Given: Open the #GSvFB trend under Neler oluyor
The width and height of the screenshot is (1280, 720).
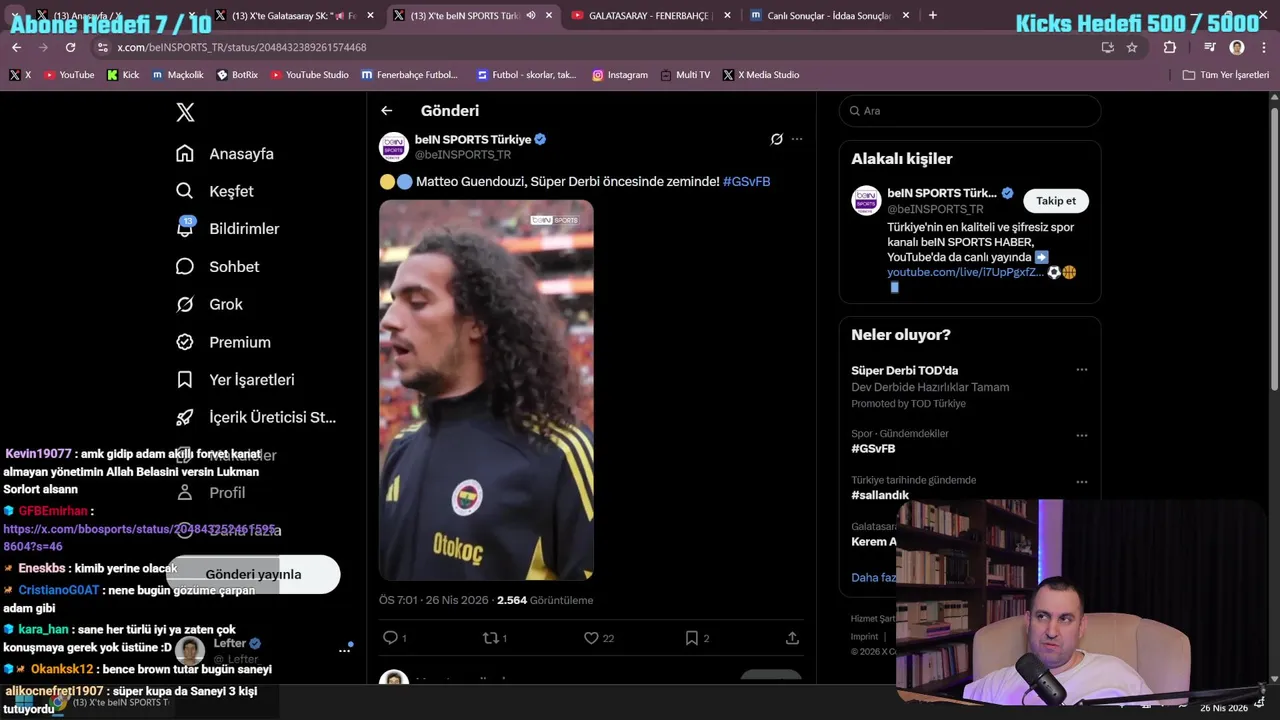Looking at the screenshot, I should pyautogui.click(x=873, y=449).
